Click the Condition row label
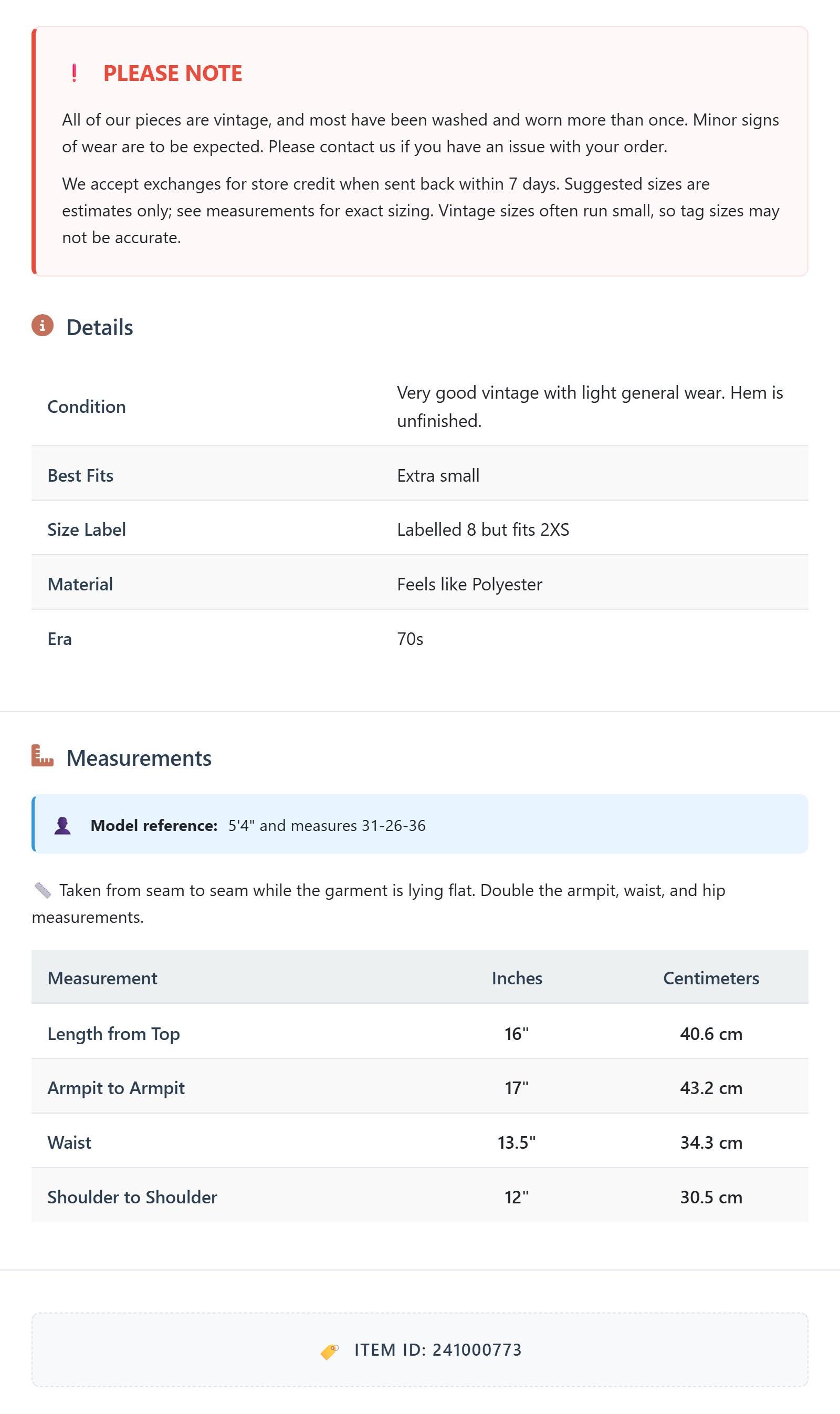This screenshot has width=840, height=1414. point(87,407)
